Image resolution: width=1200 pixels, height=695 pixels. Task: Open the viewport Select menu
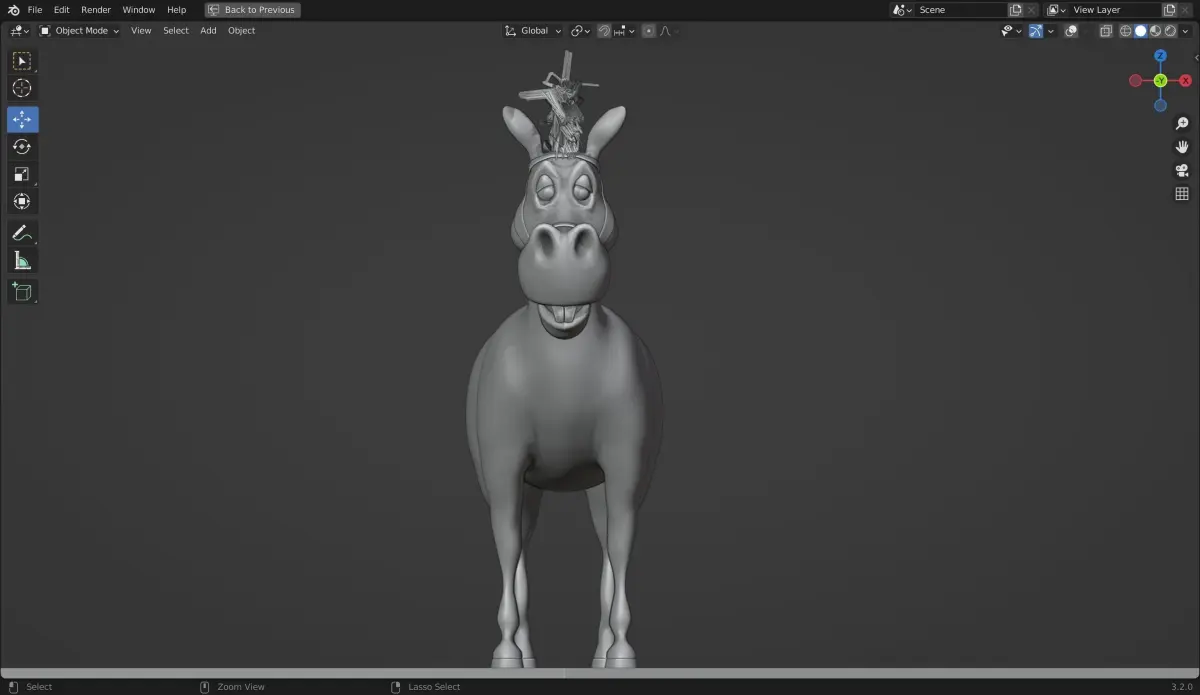click(x=176, y=31)
